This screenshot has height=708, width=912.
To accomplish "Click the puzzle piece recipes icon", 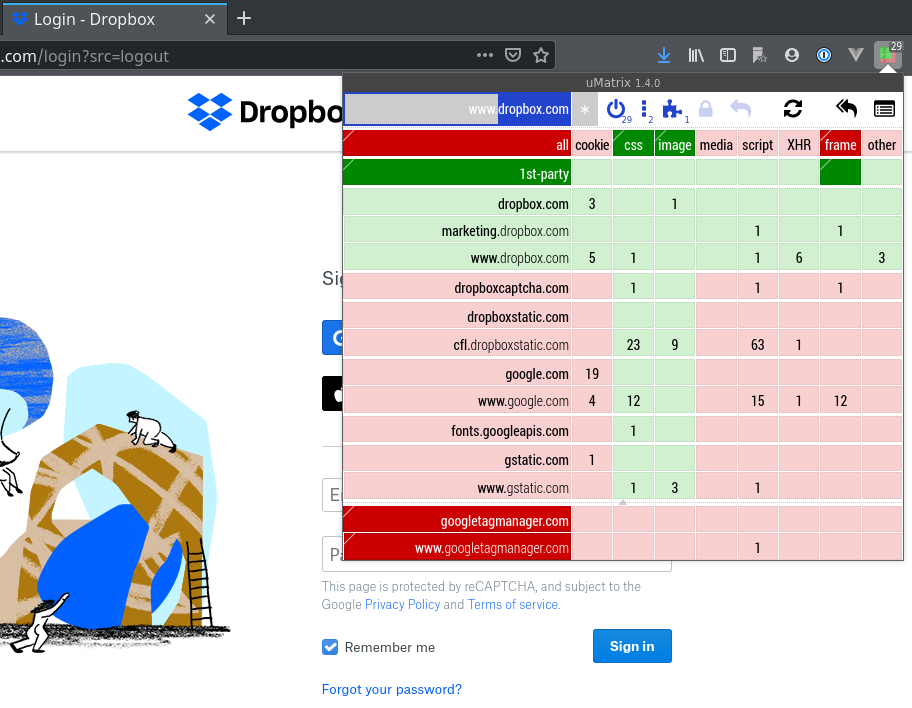I will click(x=672, y=109).
